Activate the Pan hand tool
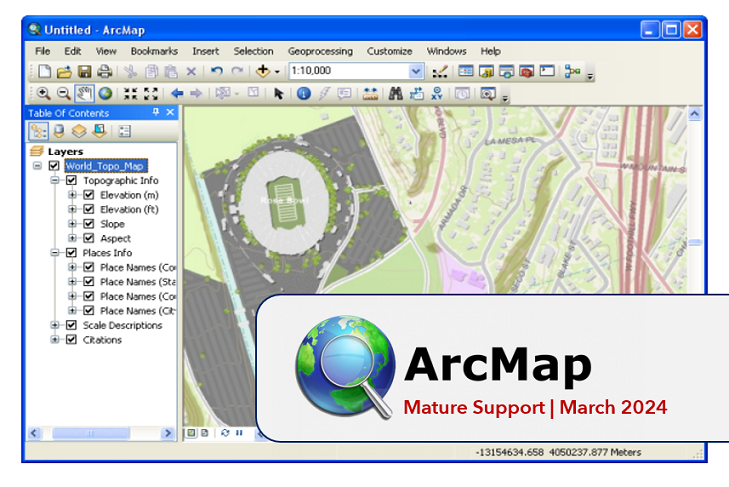Image resolution: width=729 pixels, height=487 pixels. click(x=84, y=93)
